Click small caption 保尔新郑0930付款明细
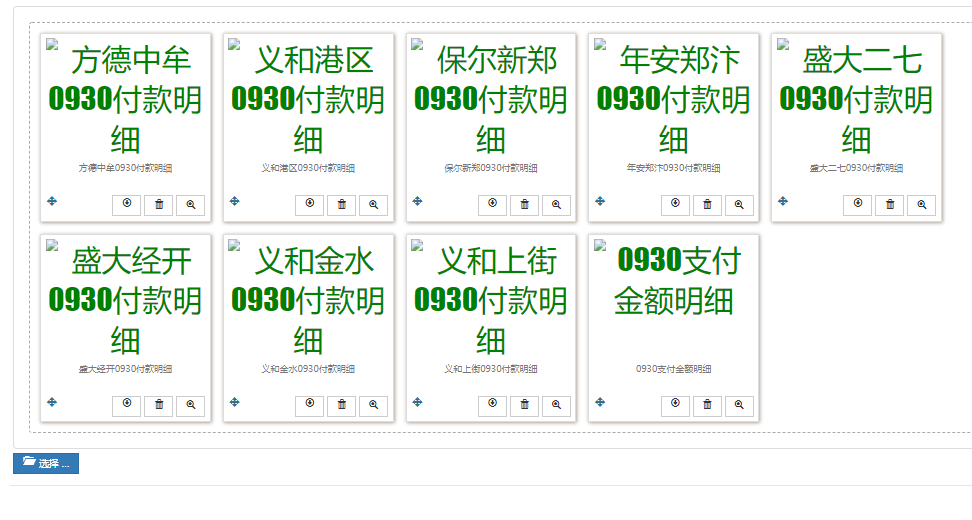Screen dimensions: 972x520 tap(491, 168)
